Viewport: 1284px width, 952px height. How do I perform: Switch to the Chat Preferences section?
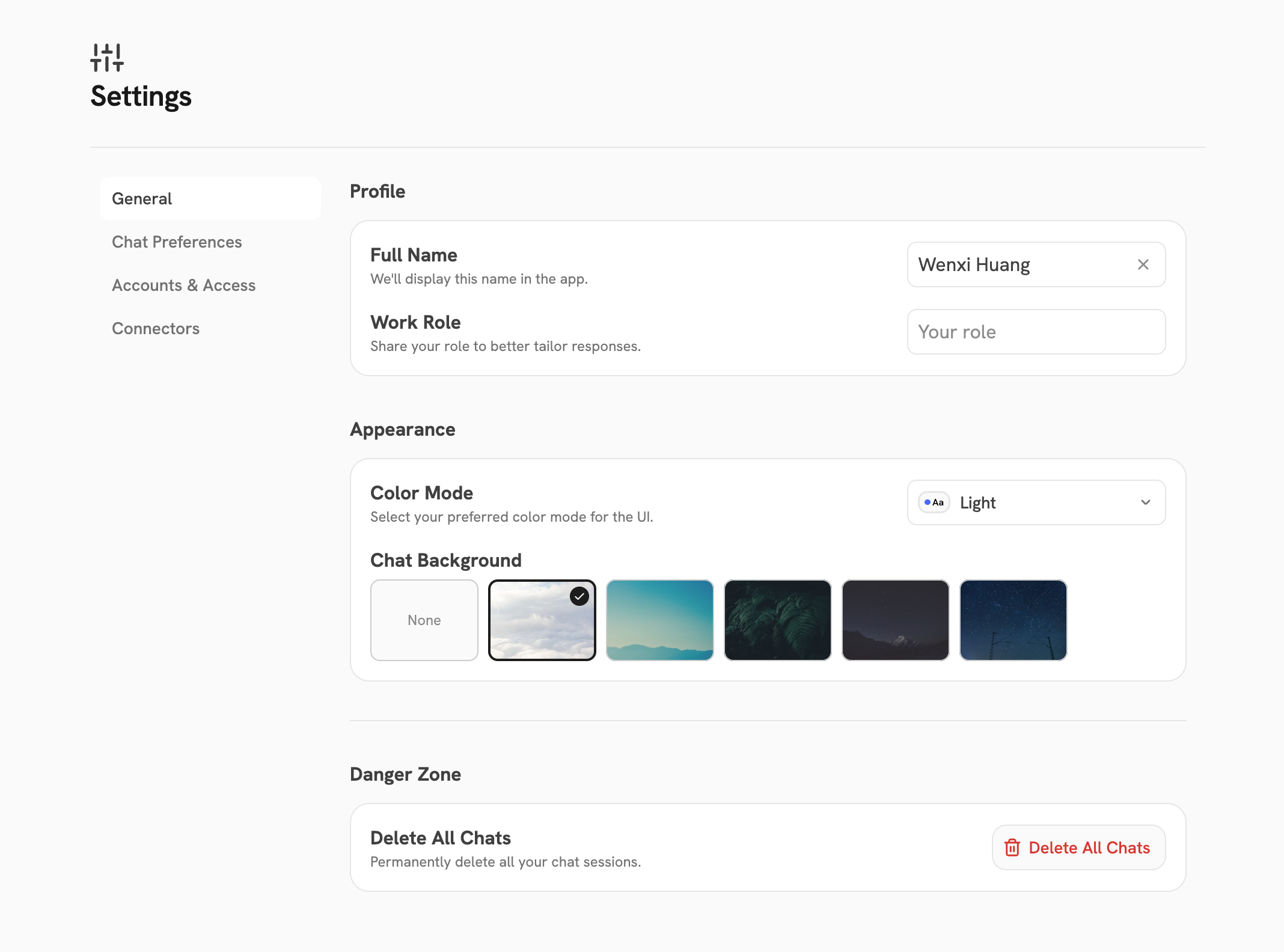pos(177,242)
